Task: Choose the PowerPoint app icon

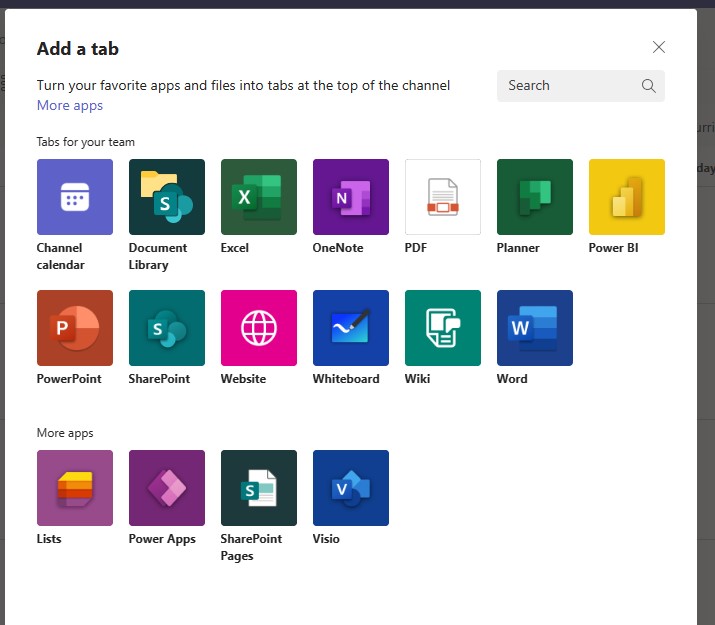Action: click(75, 328)
